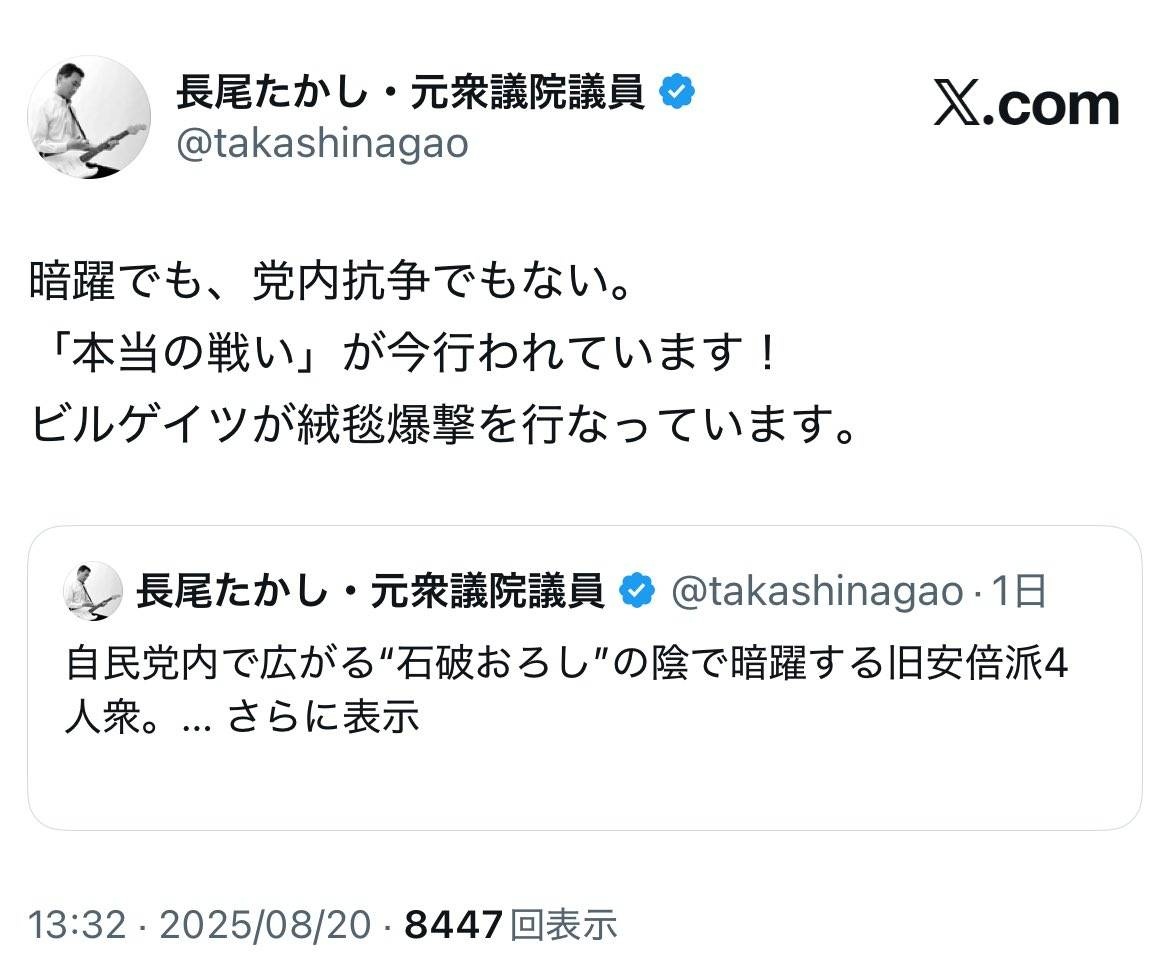Click the author name inside the quoted post

click(370, 591)
